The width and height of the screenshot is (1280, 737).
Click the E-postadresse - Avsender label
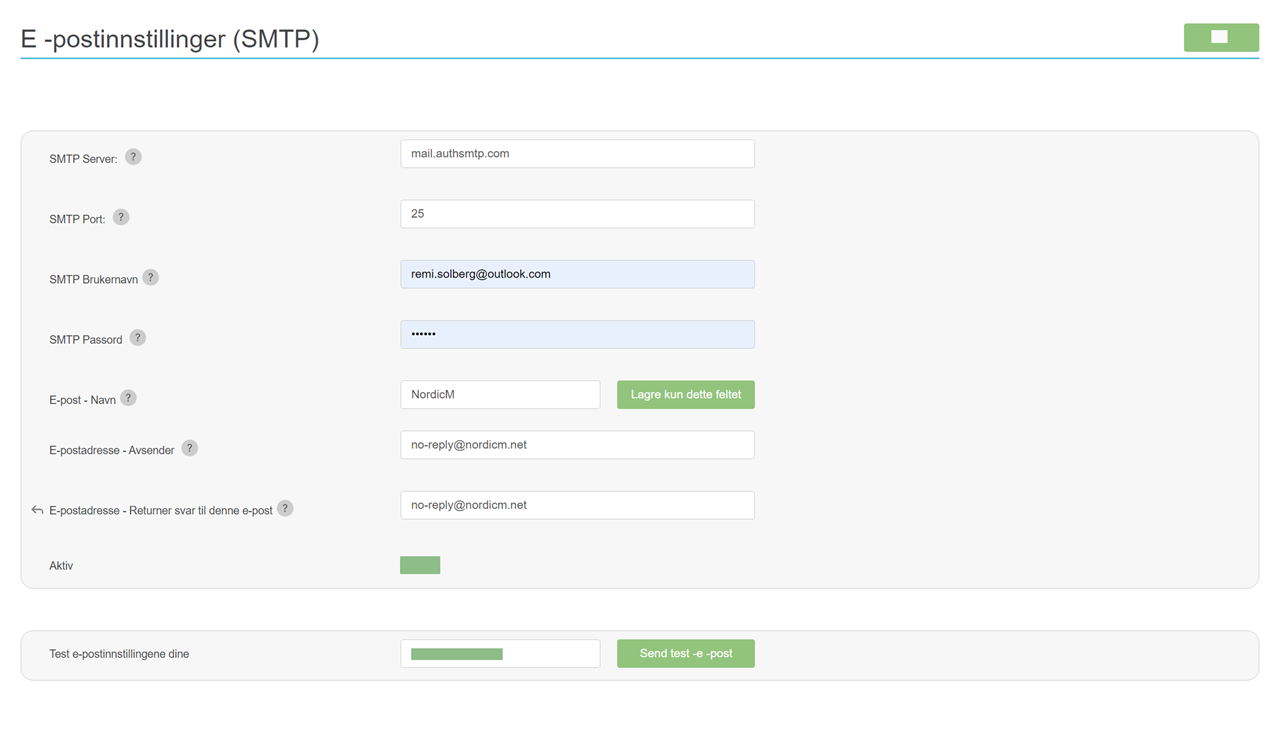point(112,450)
